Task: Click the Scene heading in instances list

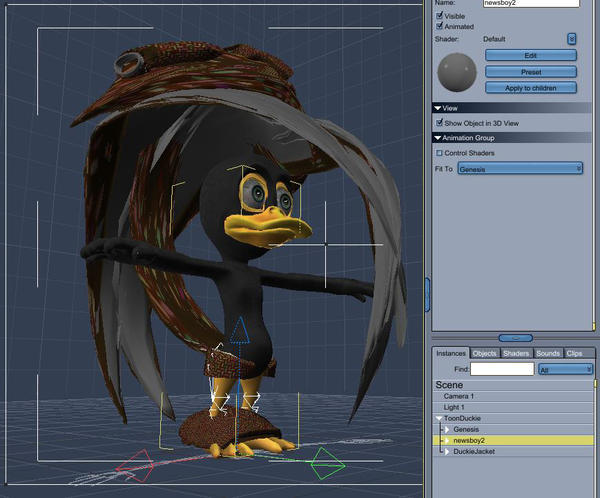Action: coord(449,385)
